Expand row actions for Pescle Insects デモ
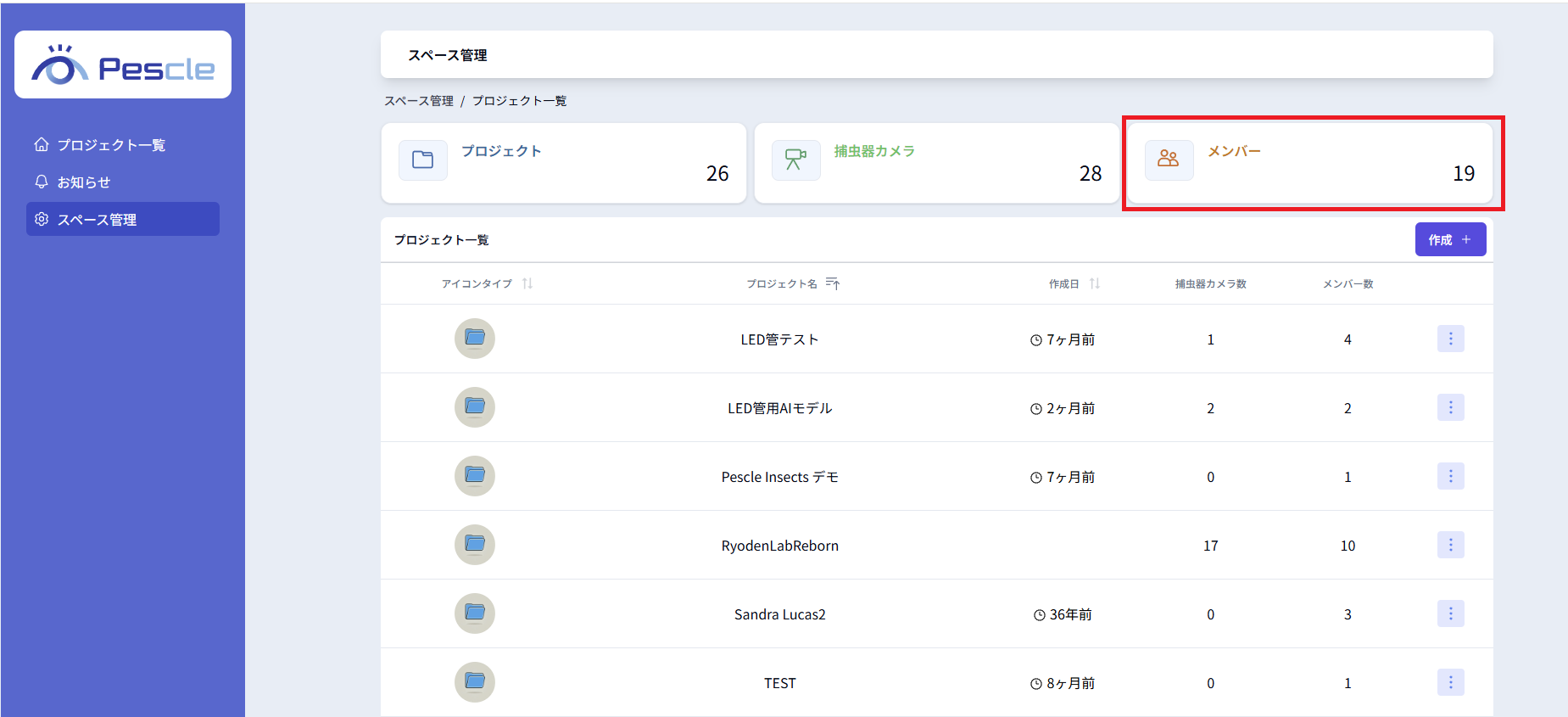Screen dimensions: 1568x717 [x=1450, y=477]
